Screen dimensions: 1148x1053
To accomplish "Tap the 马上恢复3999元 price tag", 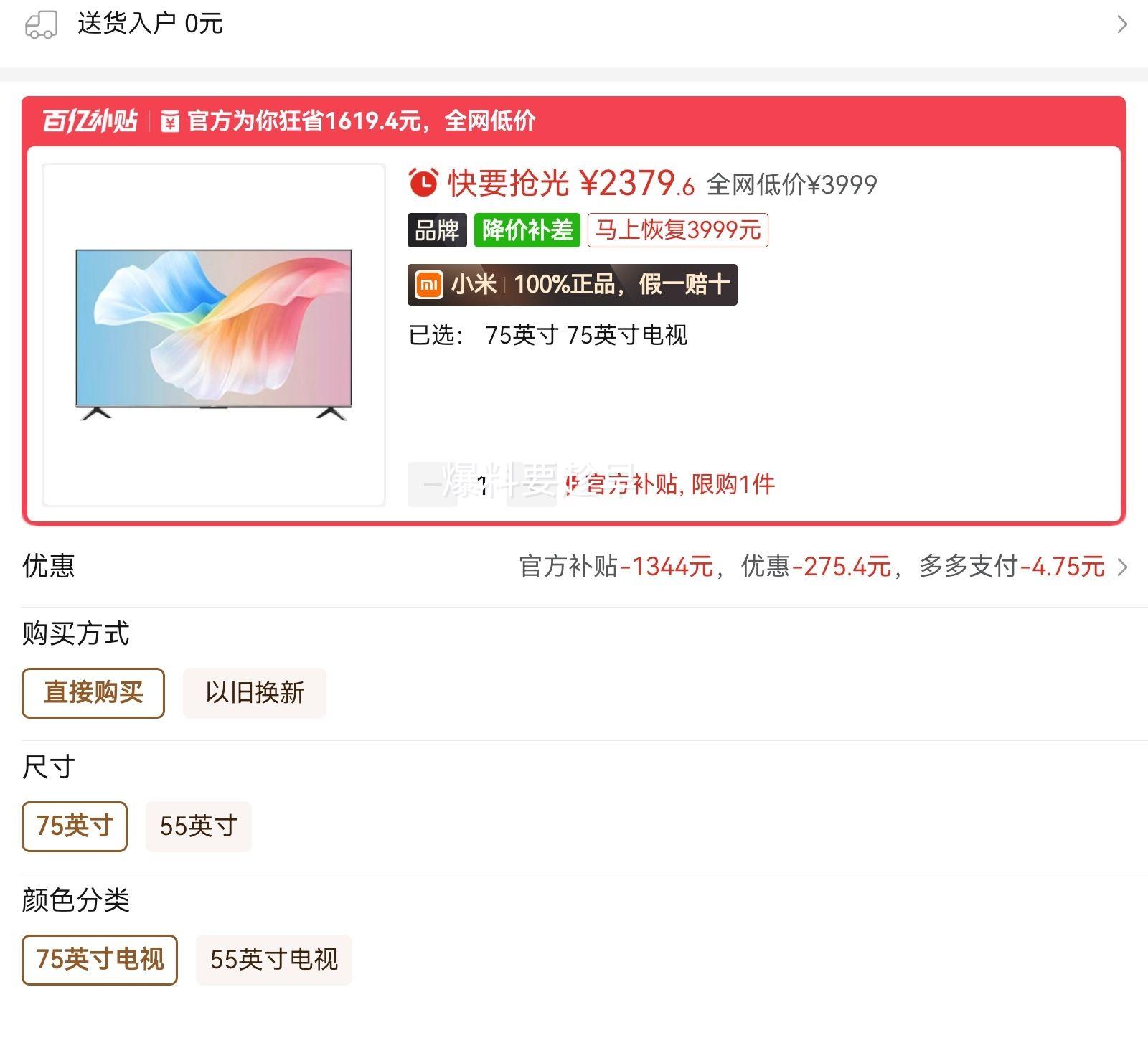I will tap(677, 230).
